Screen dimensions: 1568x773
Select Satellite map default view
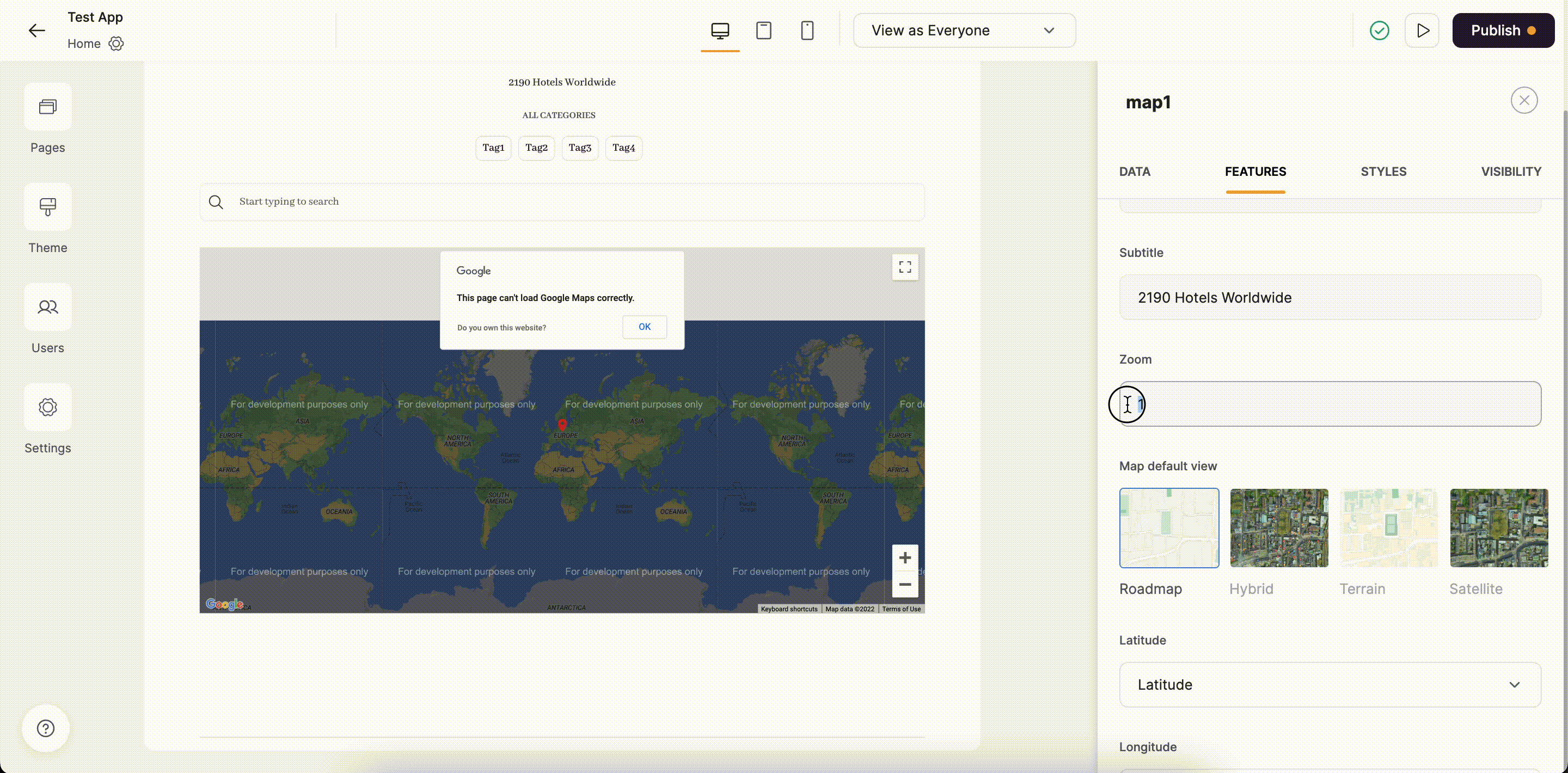(1499, 527)
